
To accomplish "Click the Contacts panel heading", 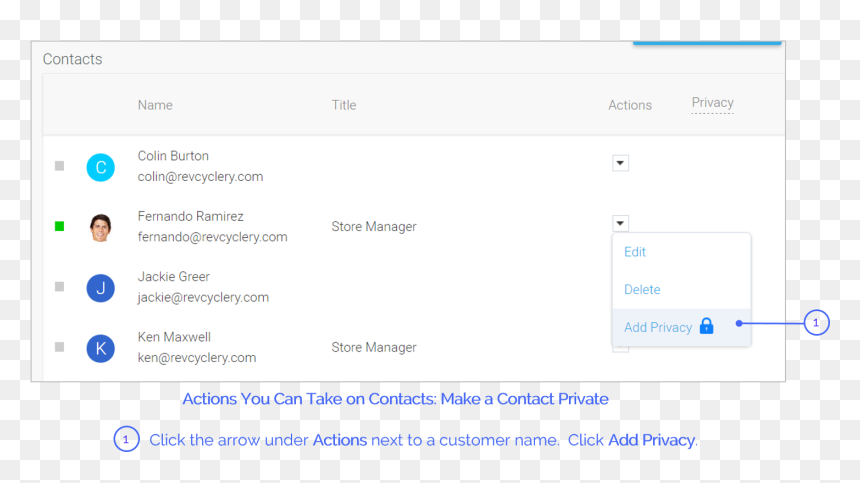I will click(72, 59).
